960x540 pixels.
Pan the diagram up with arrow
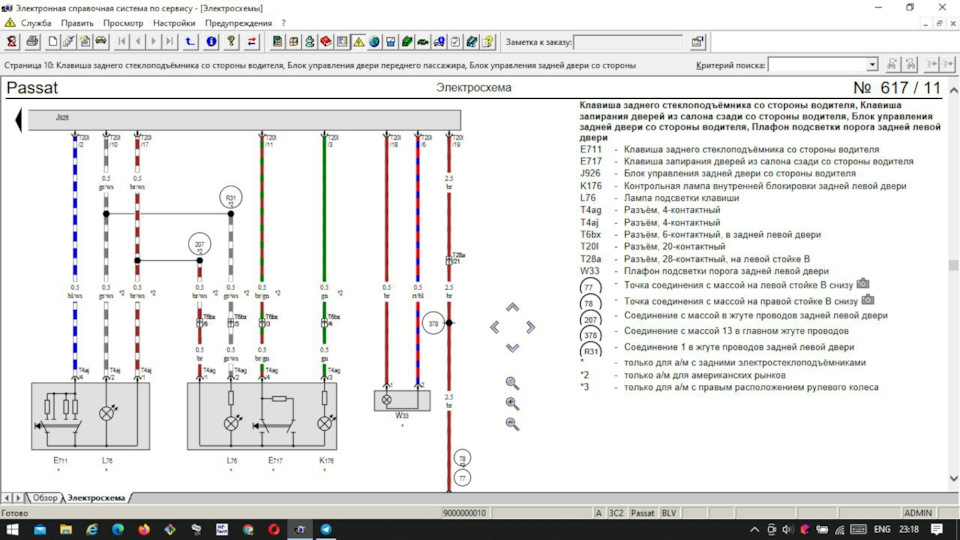pyautogui.click(x=512, y=307)
